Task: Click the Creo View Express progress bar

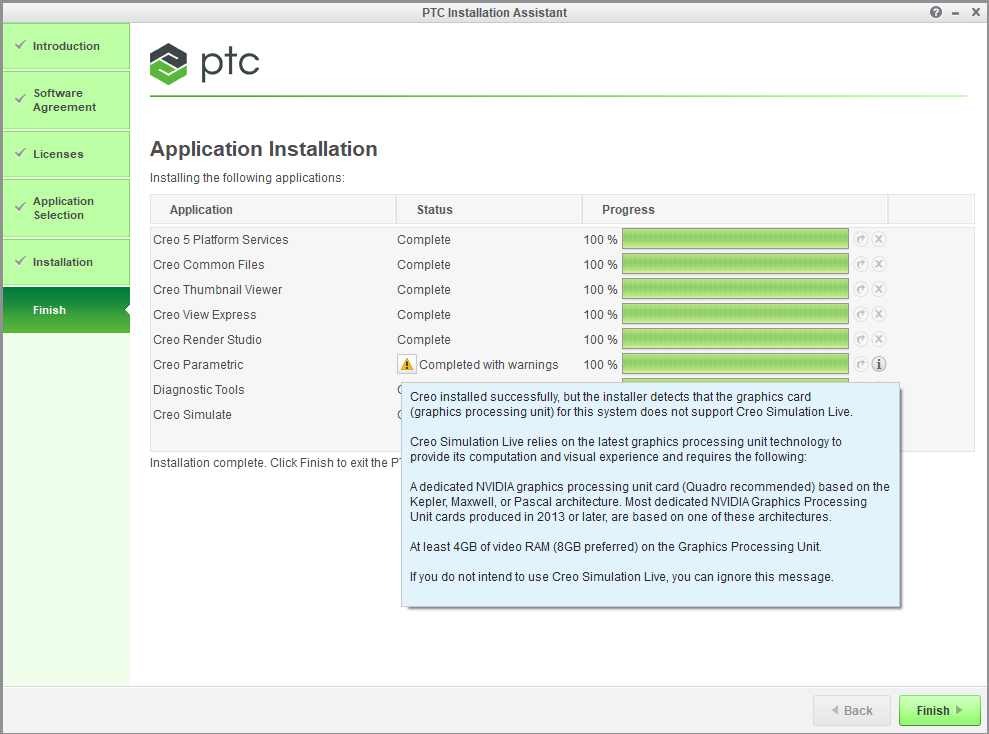Action: (735, 314)
